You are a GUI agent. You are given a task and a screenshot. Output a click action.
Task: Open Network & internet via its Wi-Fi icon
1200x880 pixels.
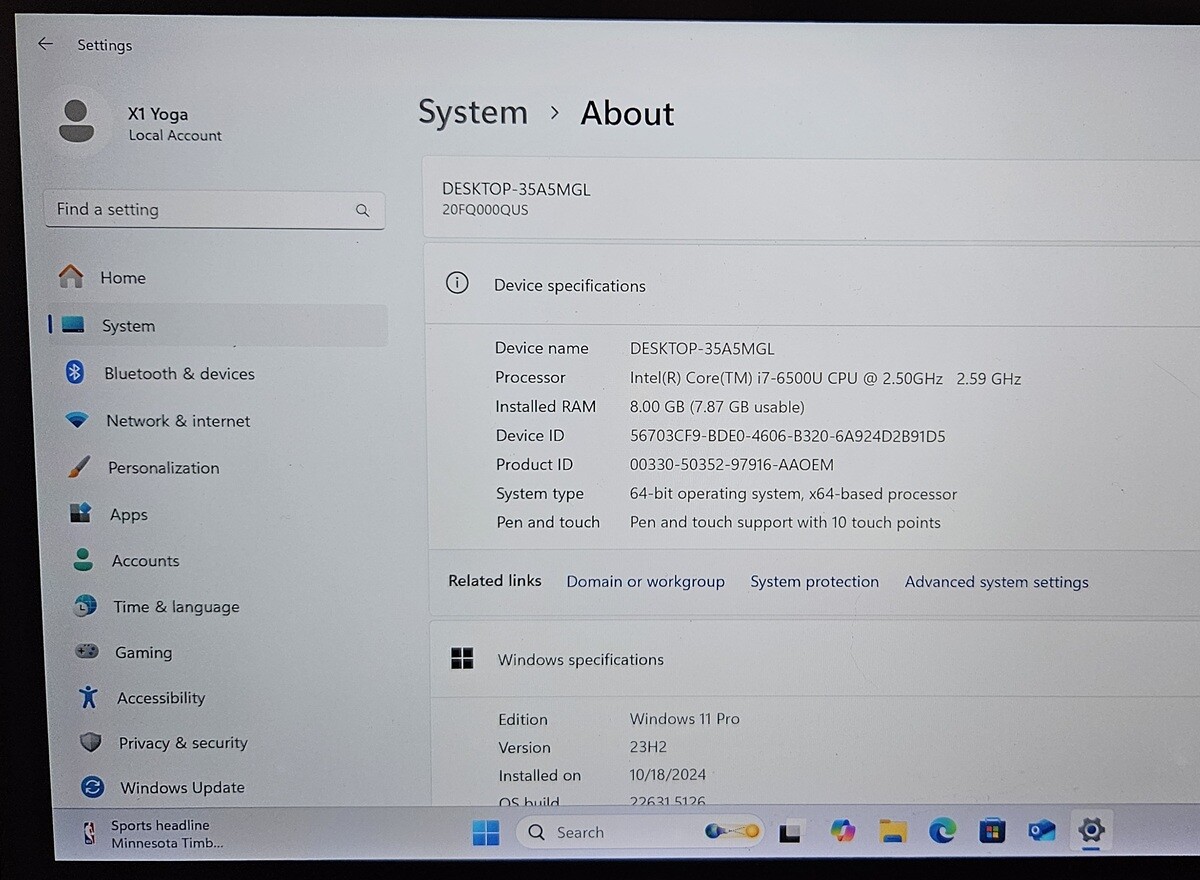point(77,420)
